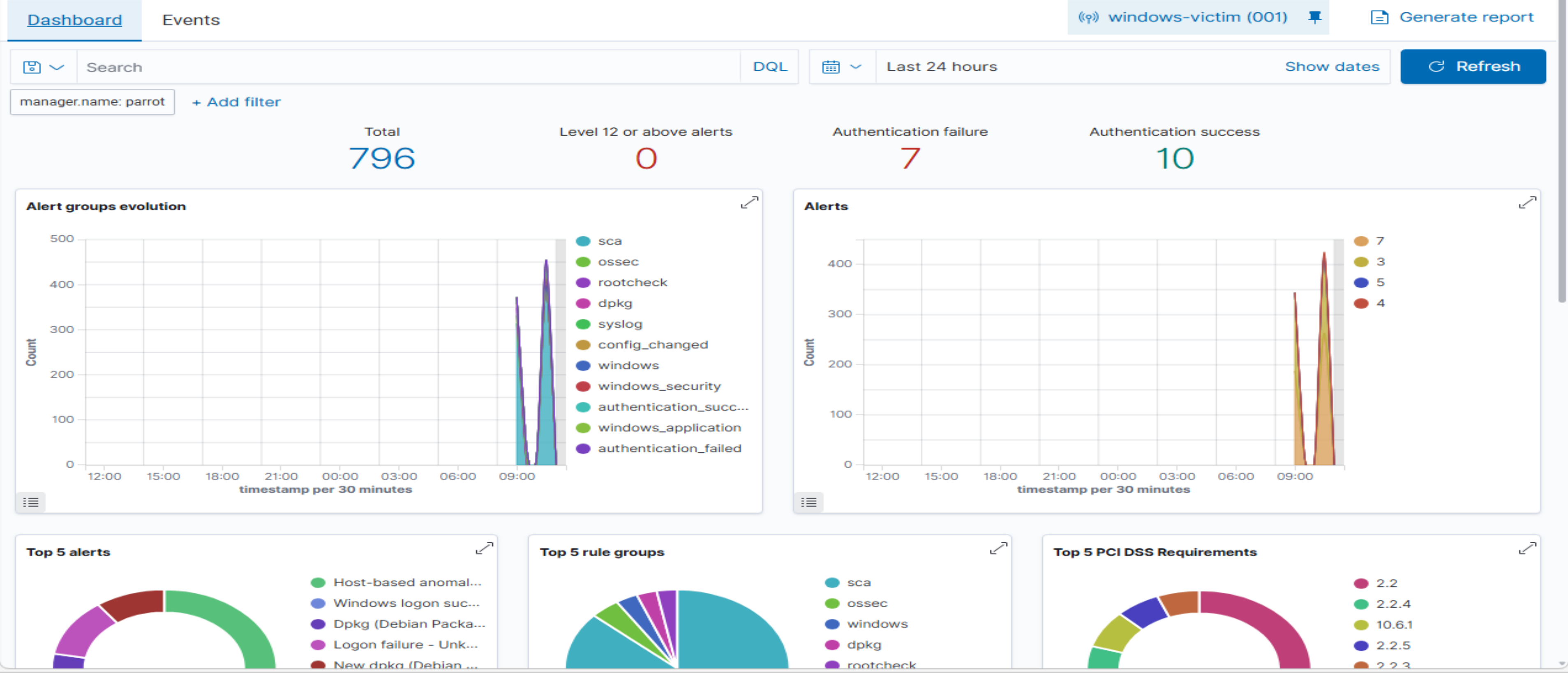
Task: Click the Total 796 metric value
Action: click(x=382, y=158)
